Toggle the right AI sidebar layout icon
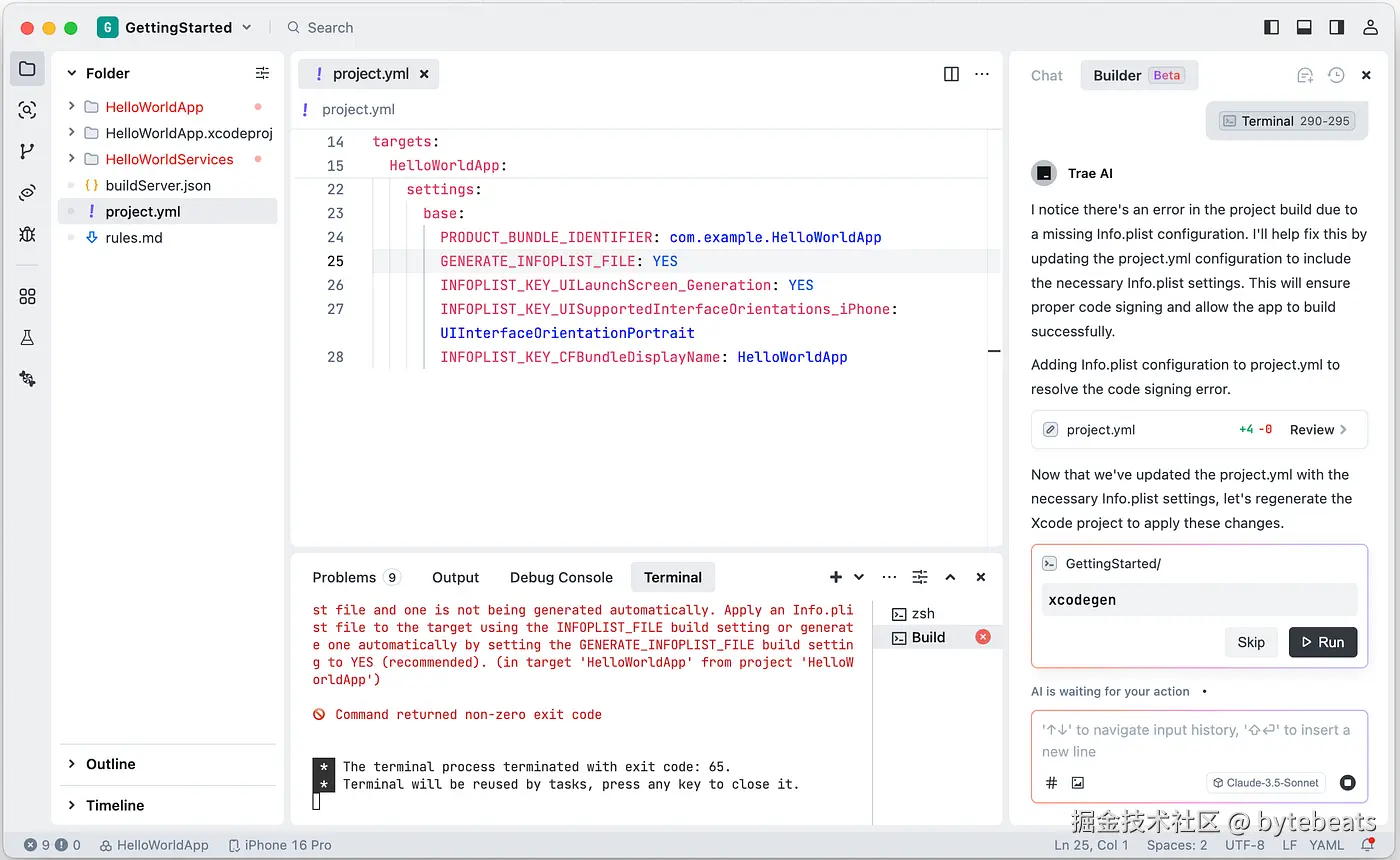The width and height of the screenshot is (1400, 860). pos(1336,27)
